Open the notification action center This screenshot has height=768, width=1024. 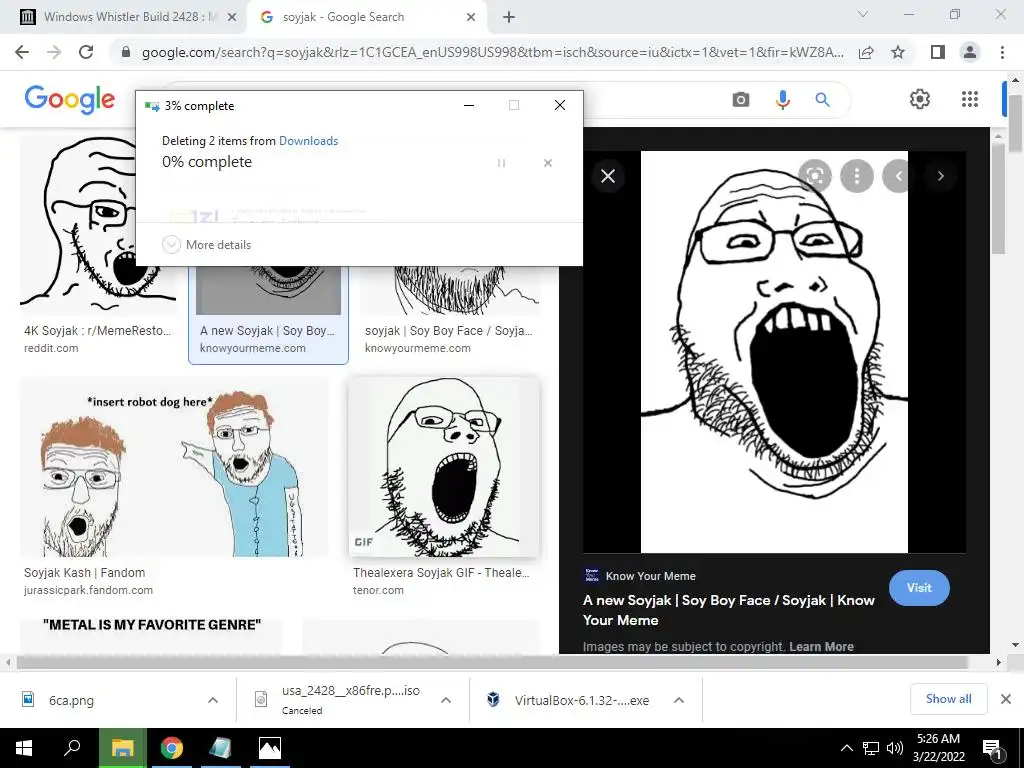click(991, 748)
